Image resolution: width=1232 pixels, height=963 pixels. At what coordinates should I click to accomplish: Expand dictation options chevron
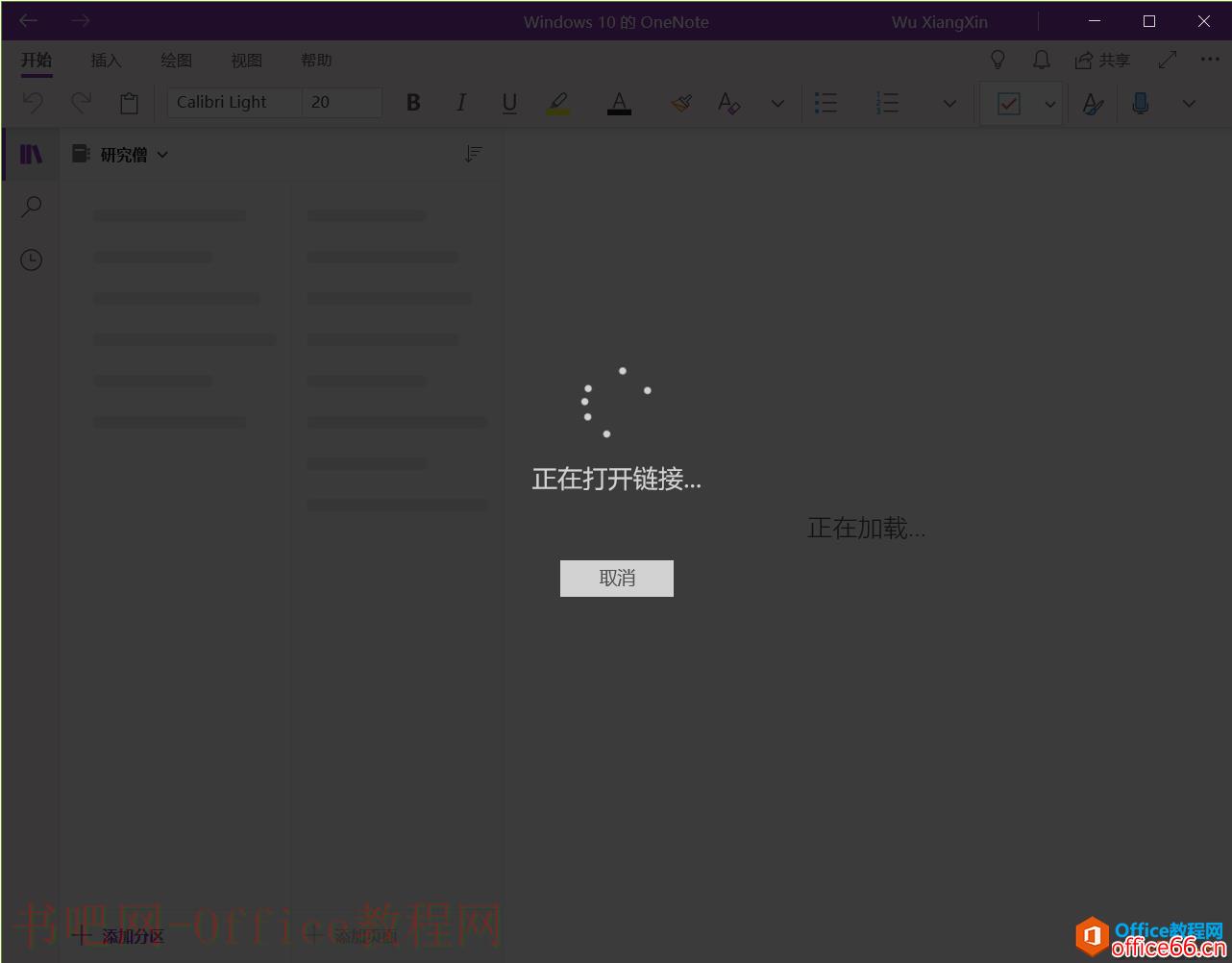(x=1189, y=103)
